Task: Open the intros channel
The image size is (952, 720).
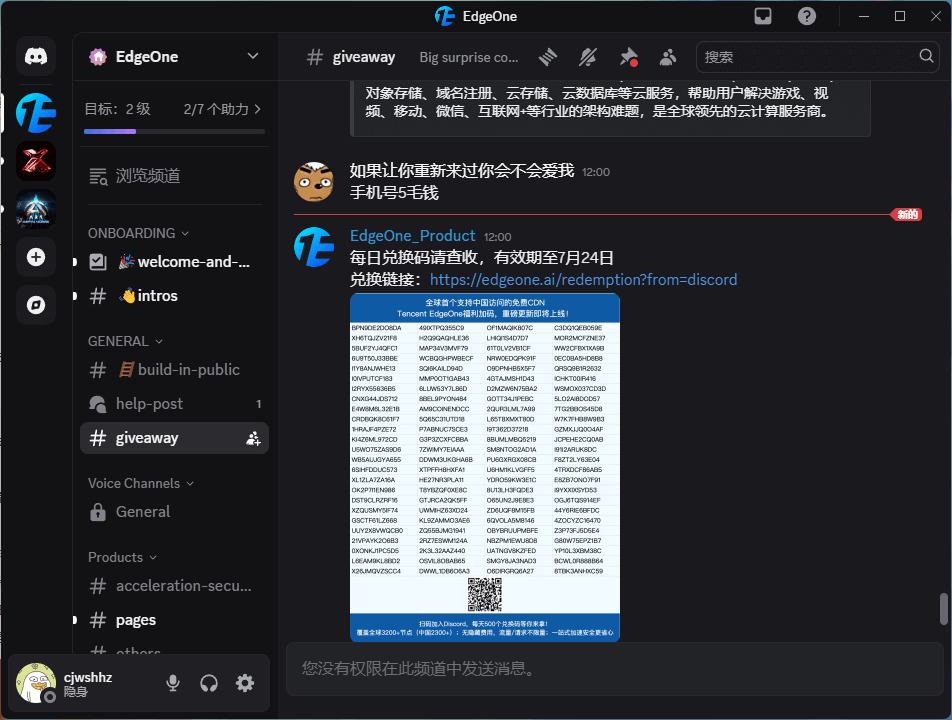Action: [x=174, y=296]
